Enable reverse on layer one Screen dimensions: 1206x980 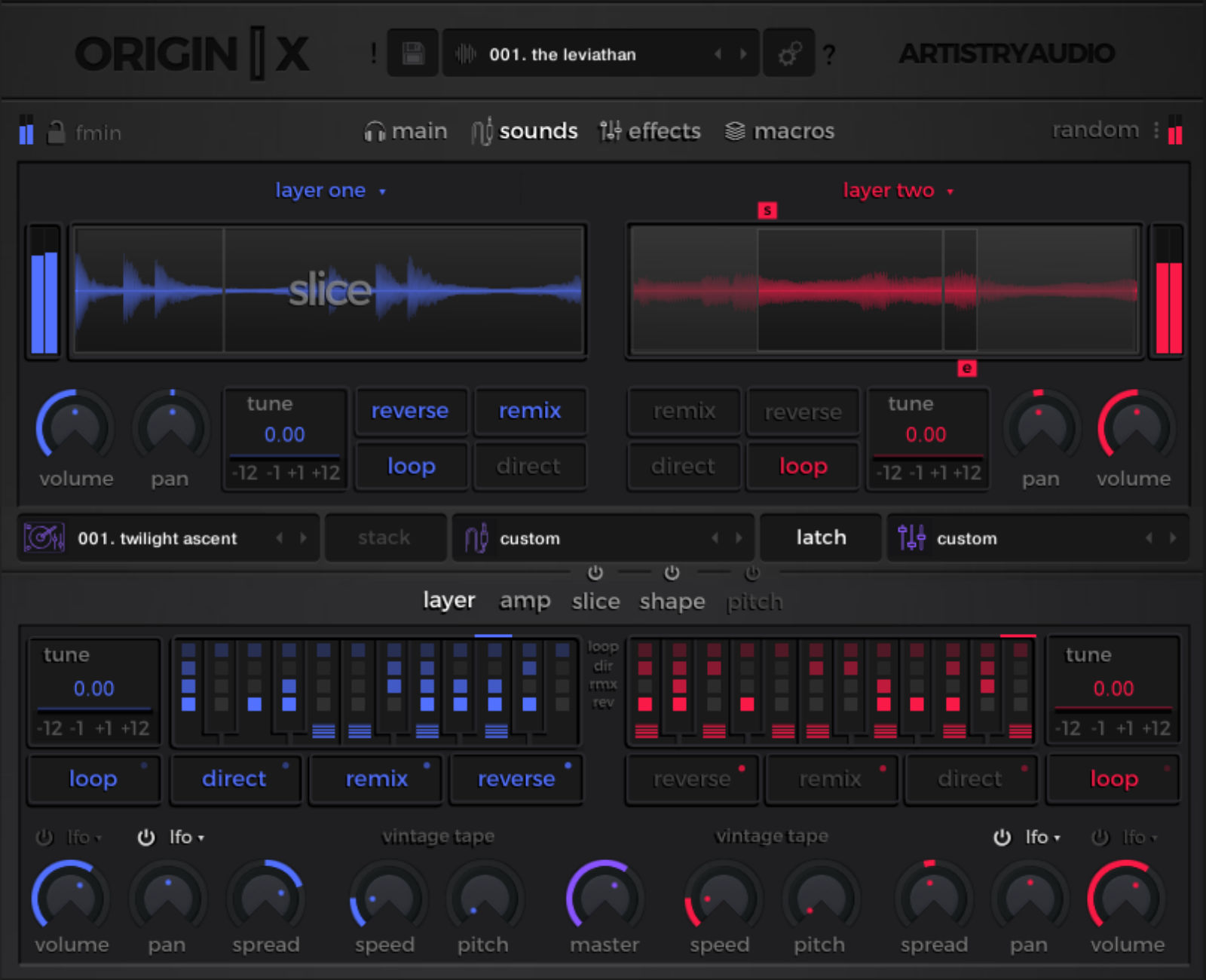tap(410, 412)
